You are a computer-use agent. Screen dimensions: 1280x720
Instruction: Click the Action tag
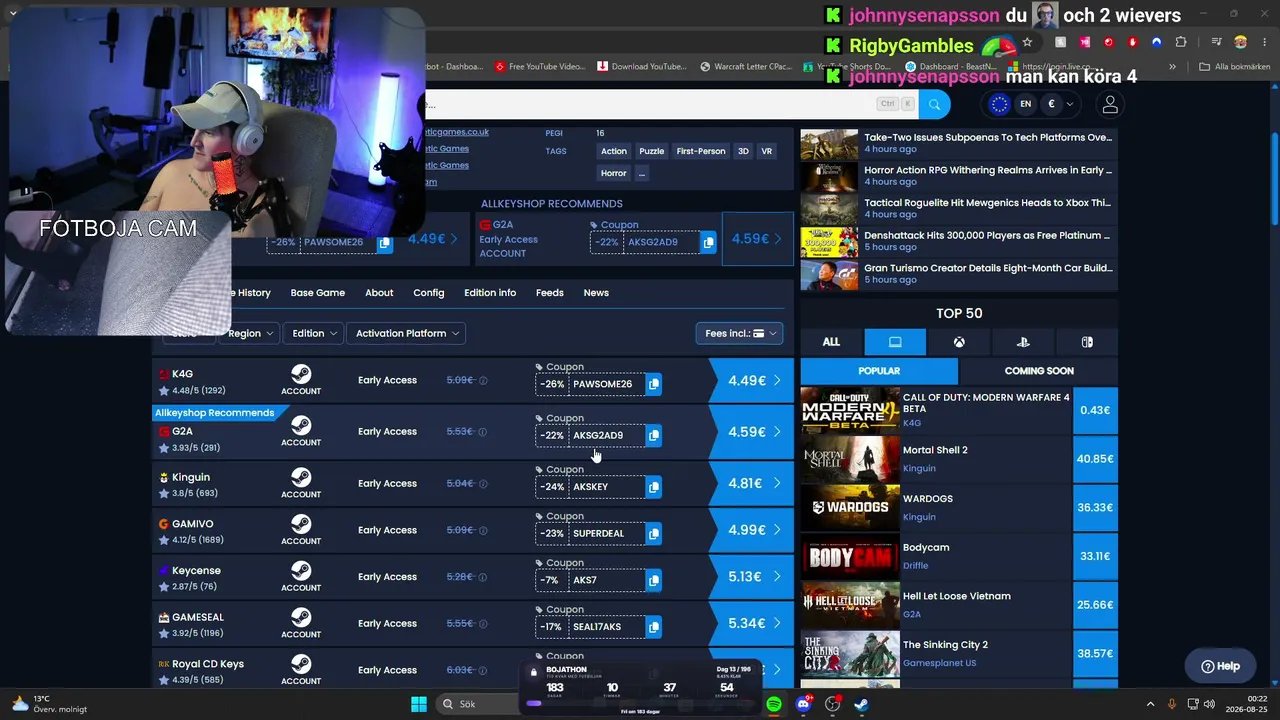[614, 151]
